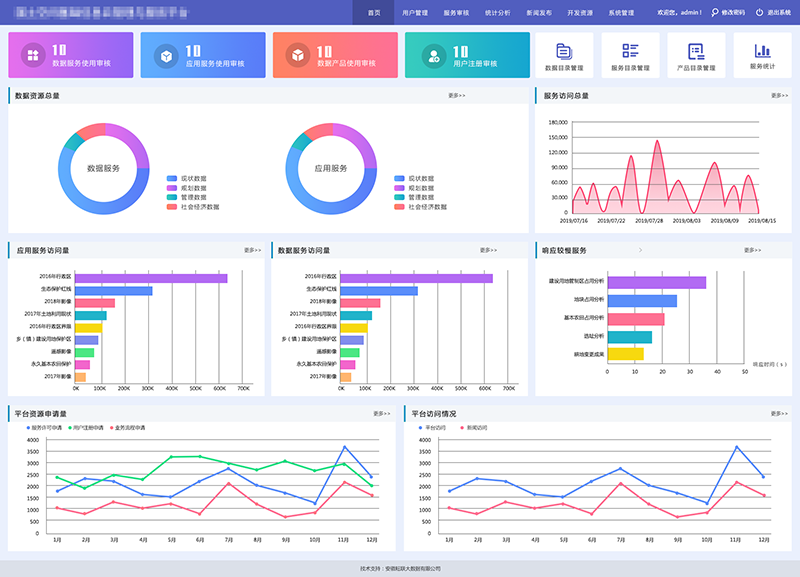
Task: Toggle 服务许可申请 legend series
Action: click(44, 428)
